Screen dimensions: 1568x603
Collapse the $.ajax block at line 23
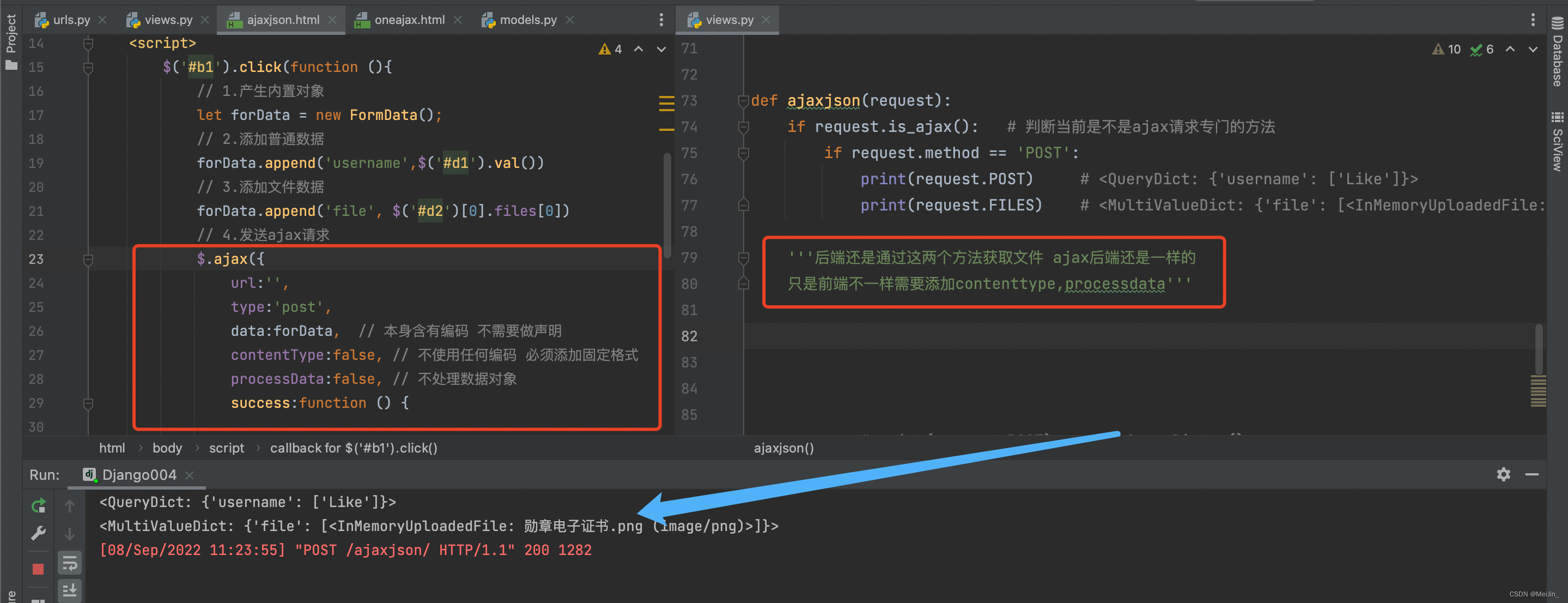88,260
